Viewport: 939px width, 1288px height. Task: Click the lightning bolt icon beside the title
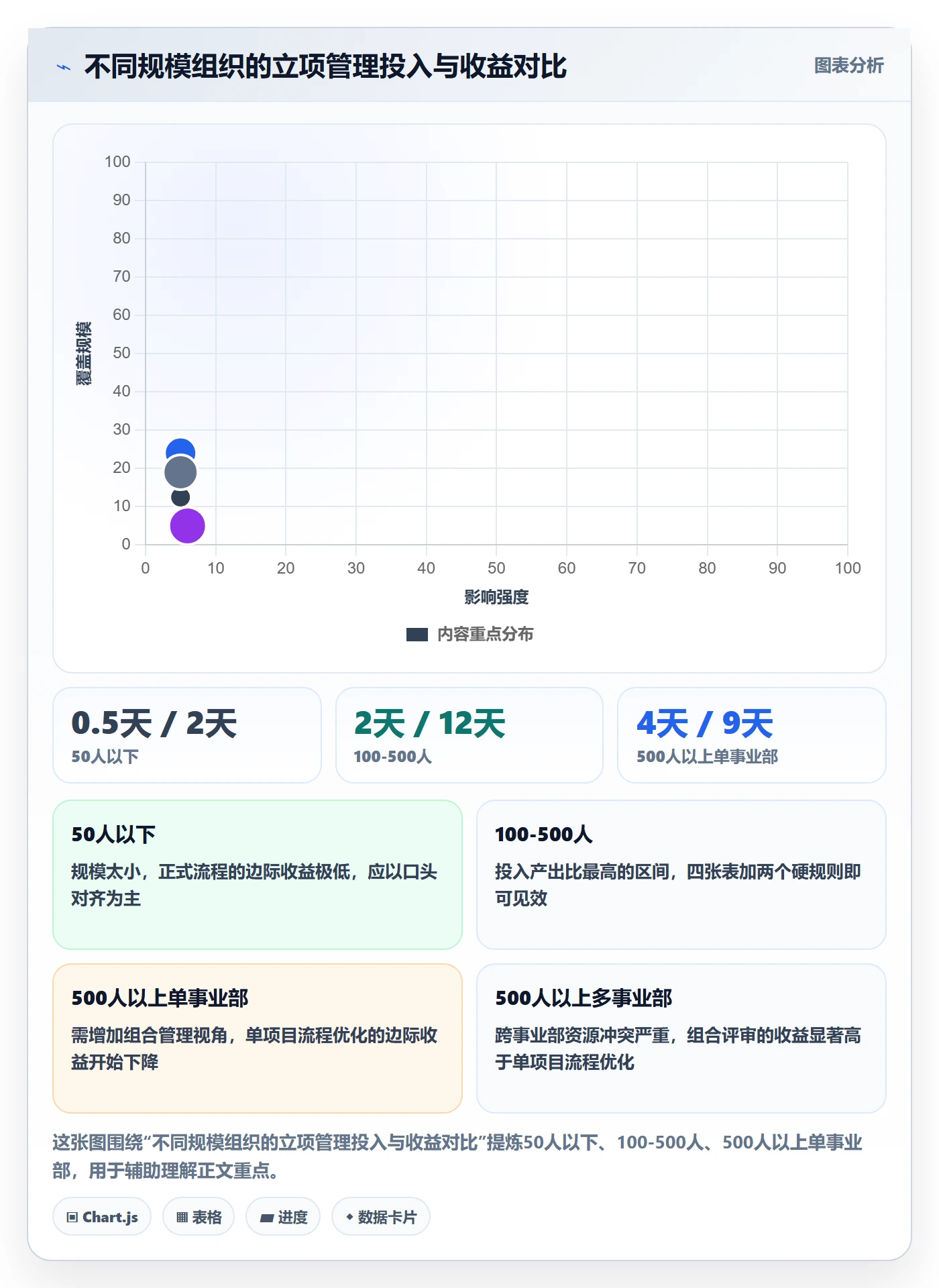click(64, 67)
